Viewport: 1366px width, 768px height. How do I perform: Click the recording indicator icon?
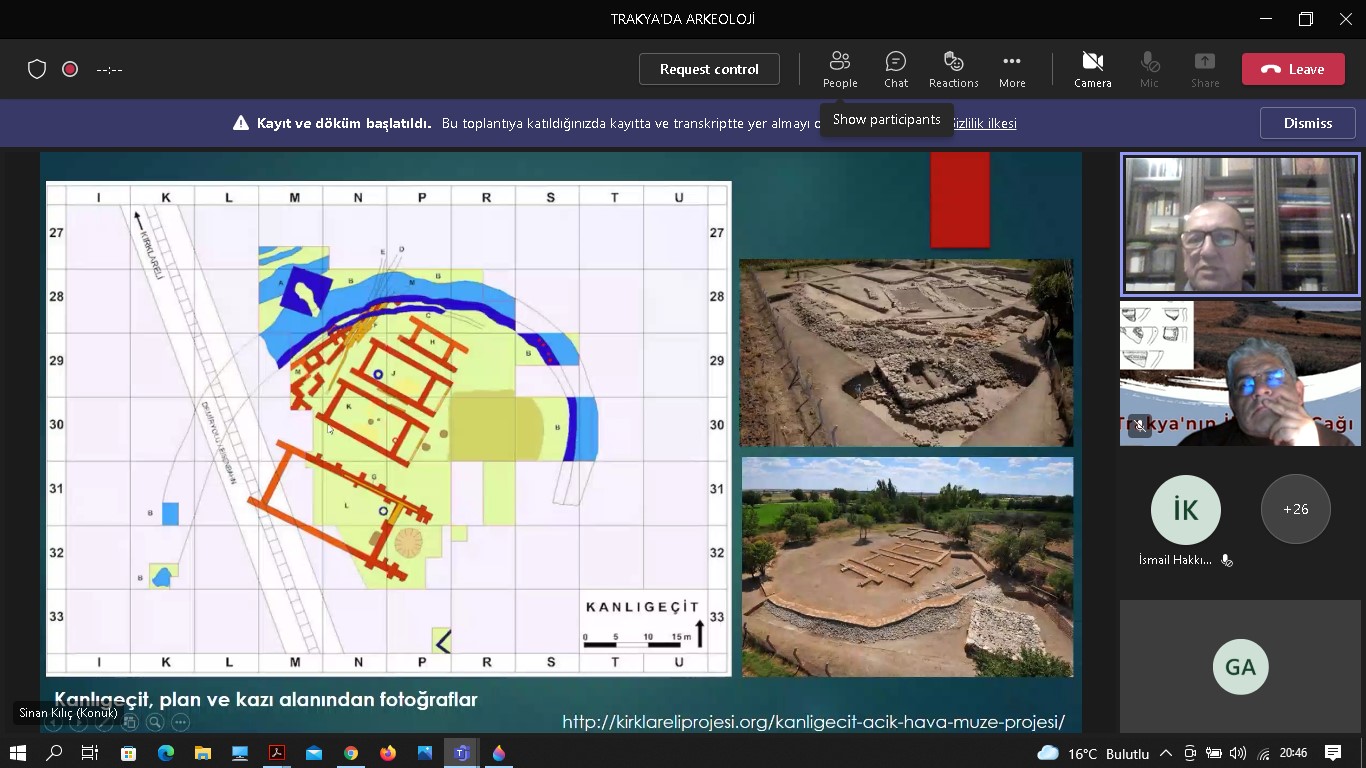coord(70,69)
